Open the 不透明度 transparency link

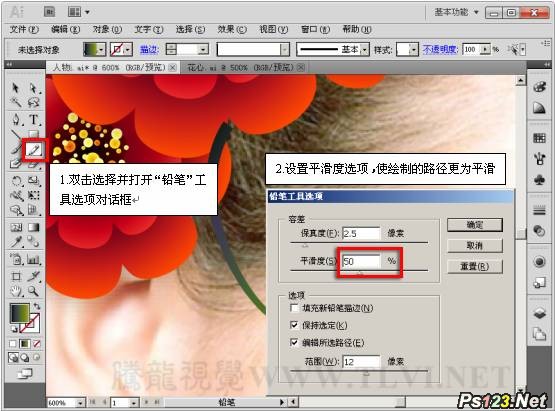(x=440, y=50)
